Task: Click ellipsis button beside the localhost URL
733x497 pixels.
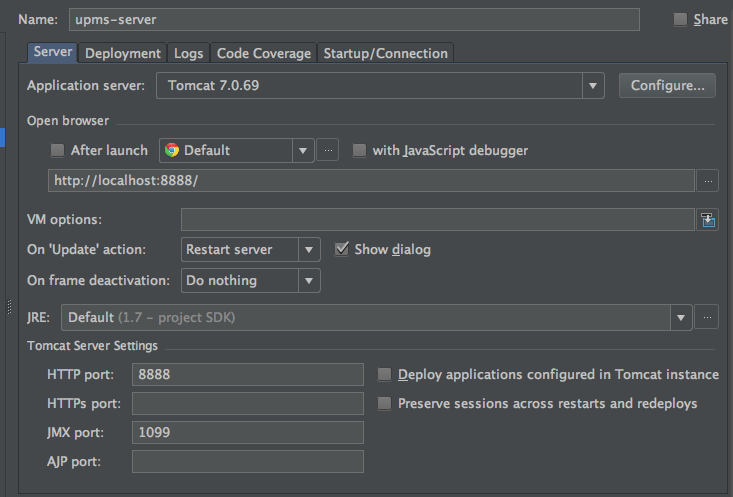Action: click(707, 181)
